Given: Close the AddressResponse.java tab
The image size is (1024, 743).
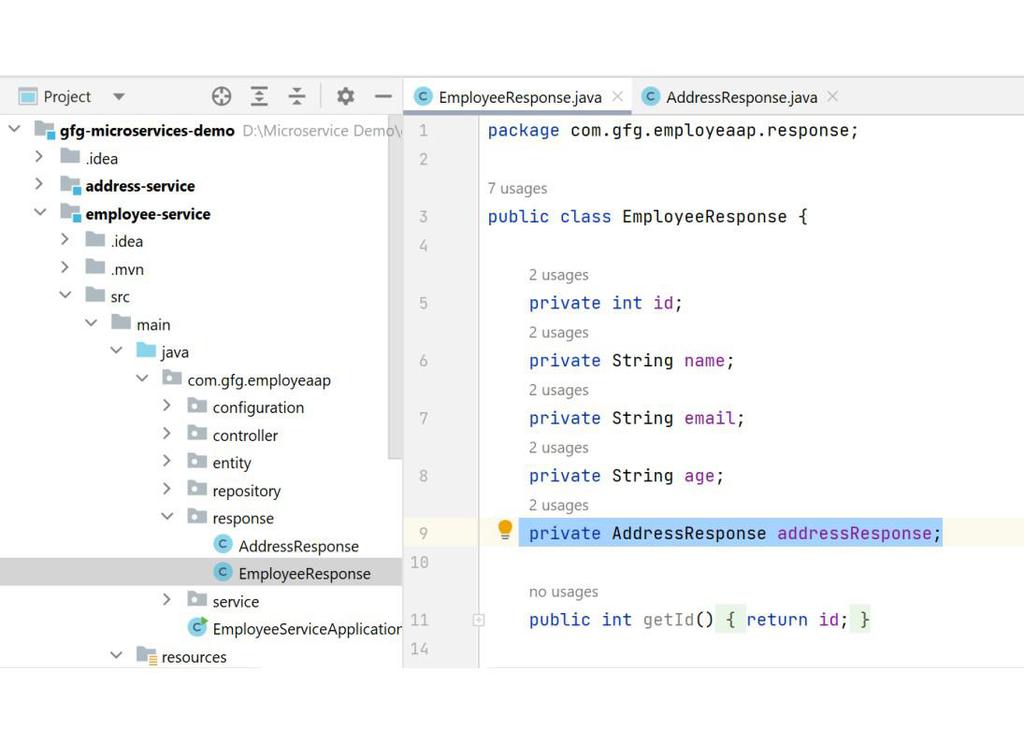Looking at the screenshot, I should 832,97.
